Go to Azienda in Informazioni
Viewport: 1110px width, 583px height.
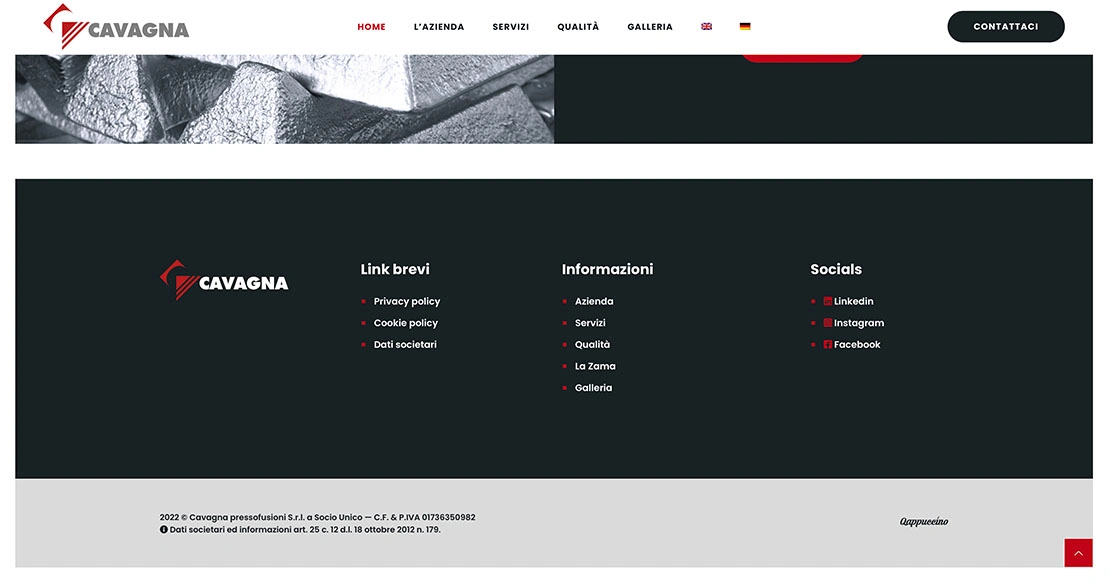(x=594, y=301)
